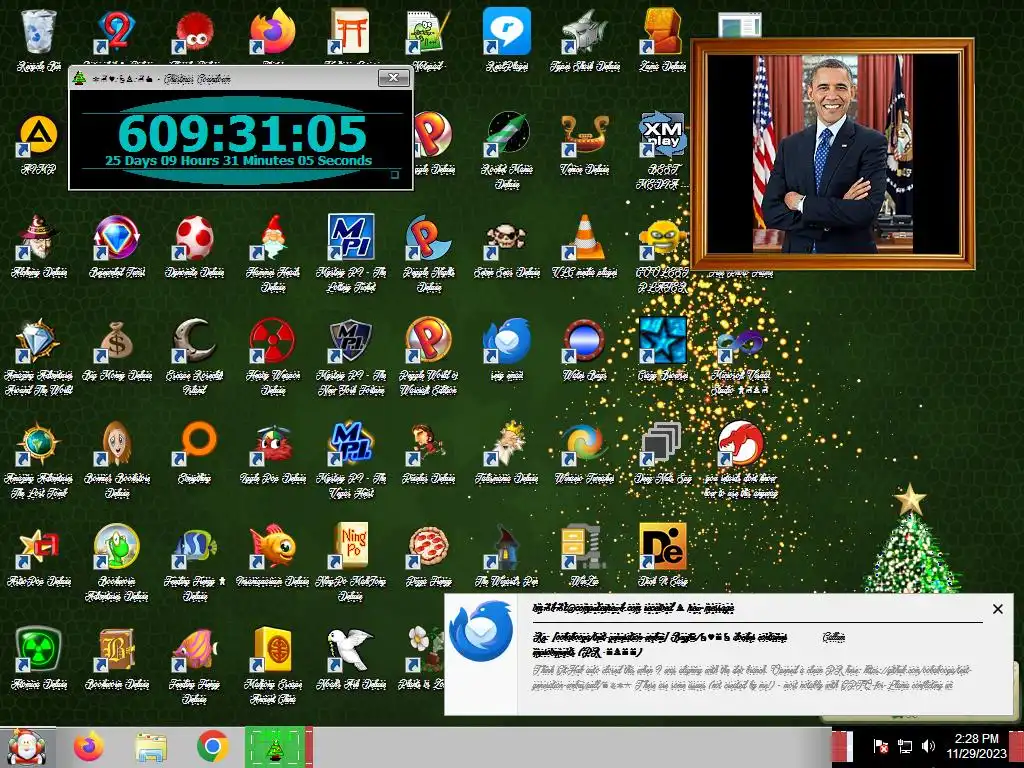Open the Dynomite Deluxe spotted egg icon

tap(194, 237)
